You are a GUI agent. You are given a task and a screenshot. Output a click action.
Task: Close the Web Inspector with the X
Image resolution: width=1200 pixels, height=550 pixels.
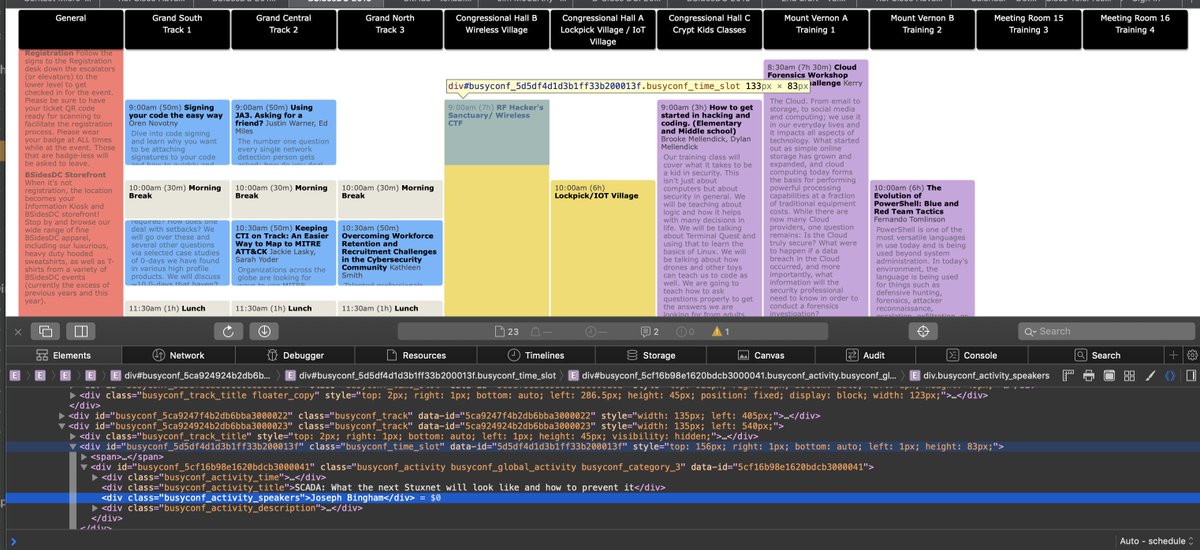point(17,331)
